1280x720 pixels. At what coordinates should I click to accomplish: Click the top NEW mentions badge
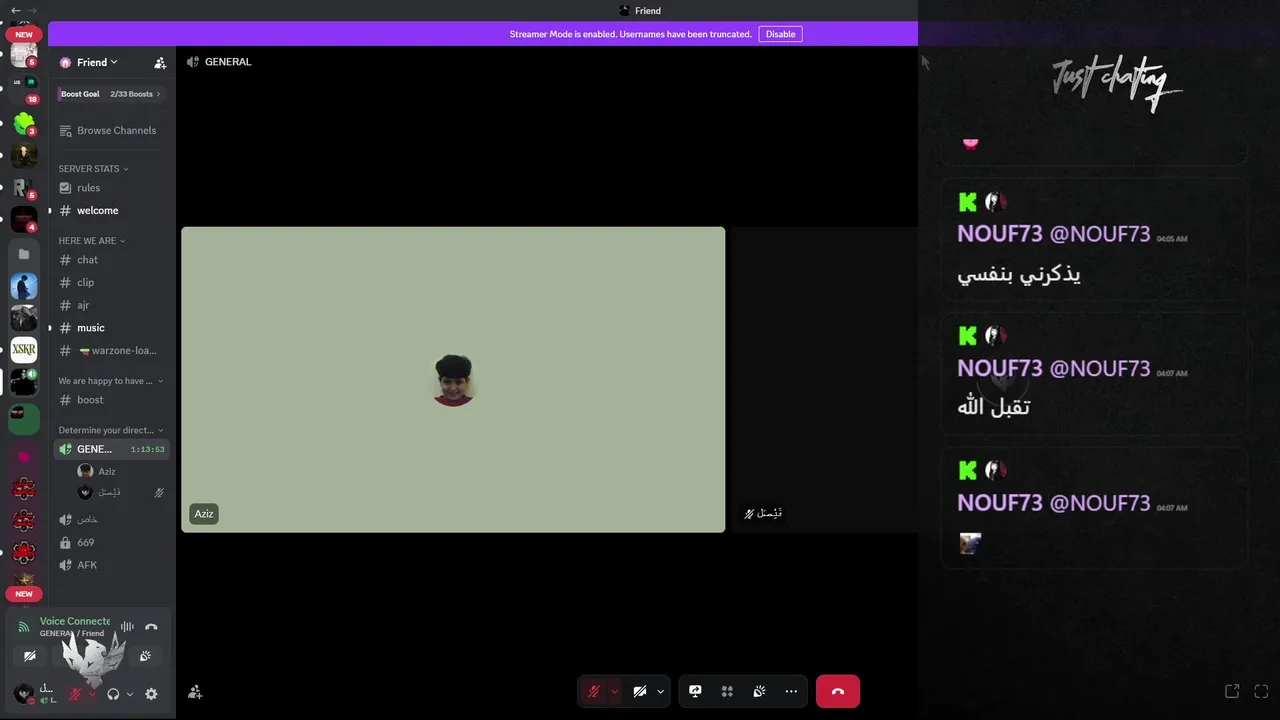[x=24, y=34]
